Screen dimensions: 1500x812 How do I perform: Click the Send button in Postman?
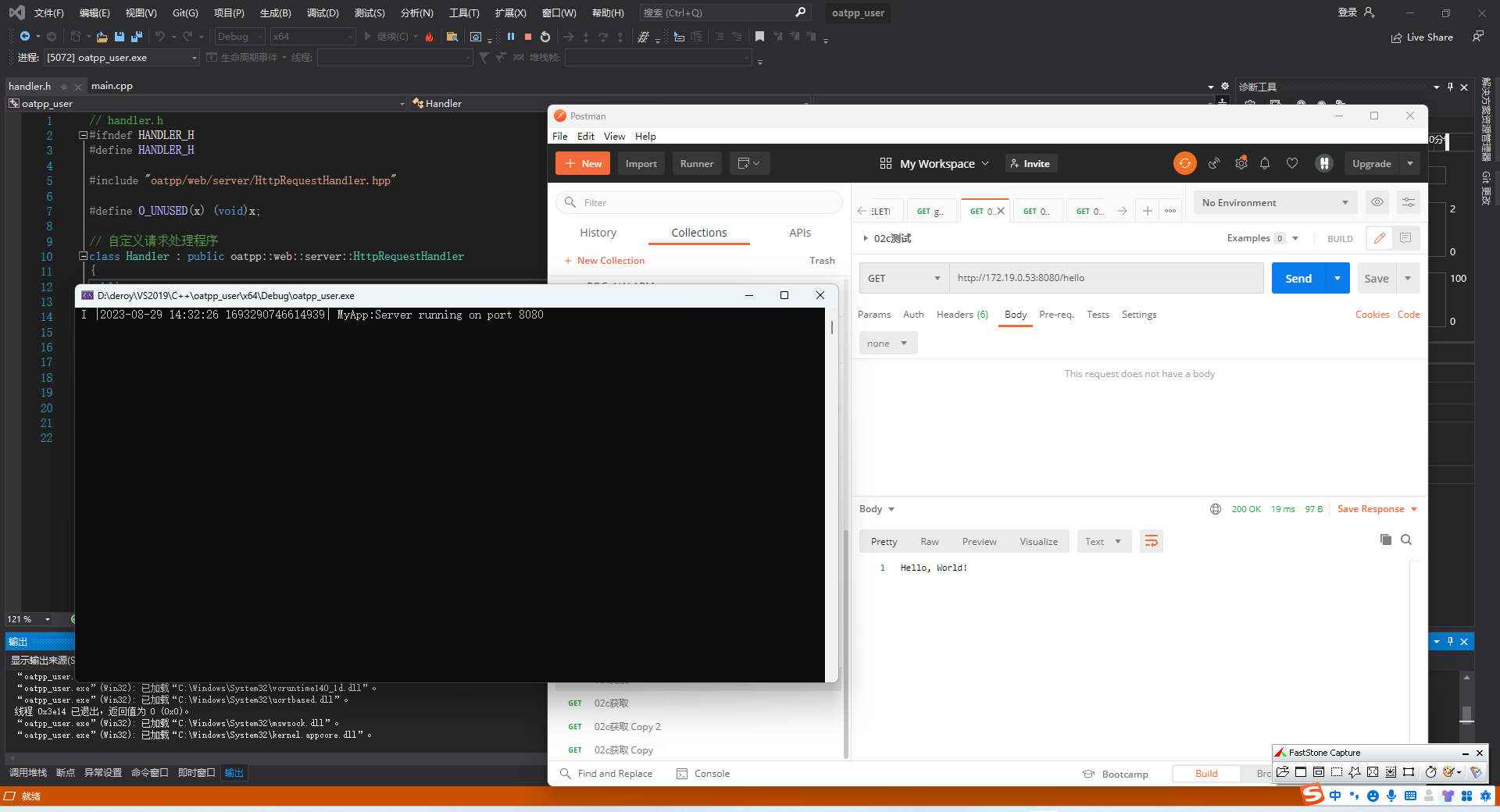[1297, 277]
